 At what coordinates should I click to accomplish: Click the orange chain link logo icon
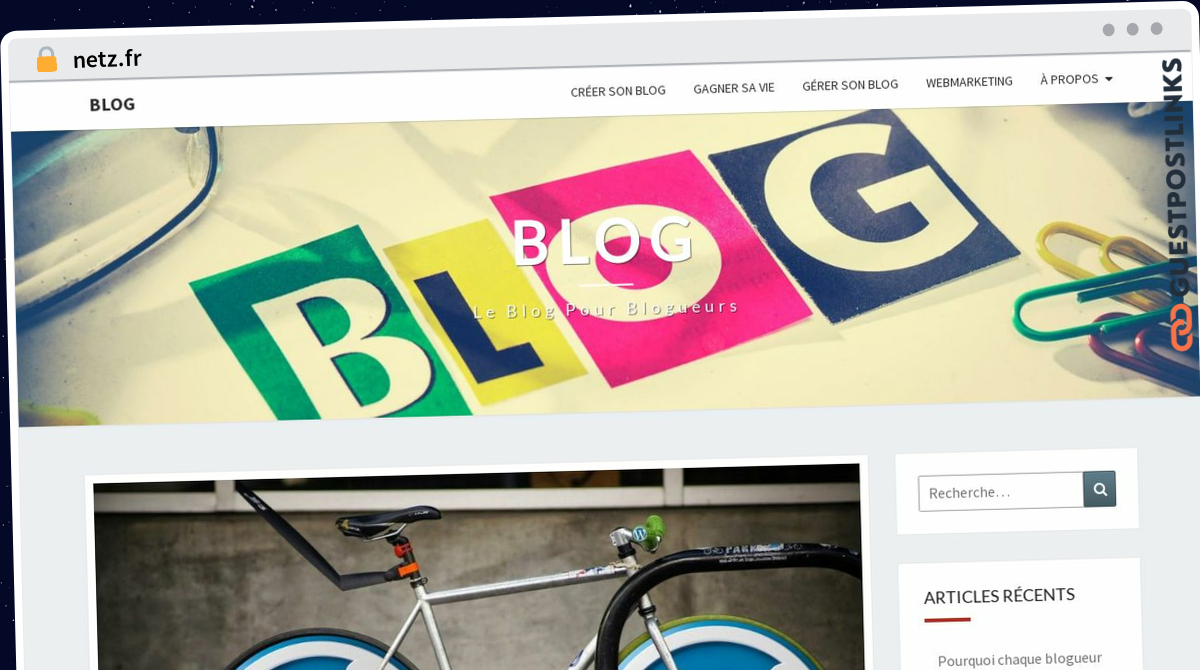(1182, 327)
